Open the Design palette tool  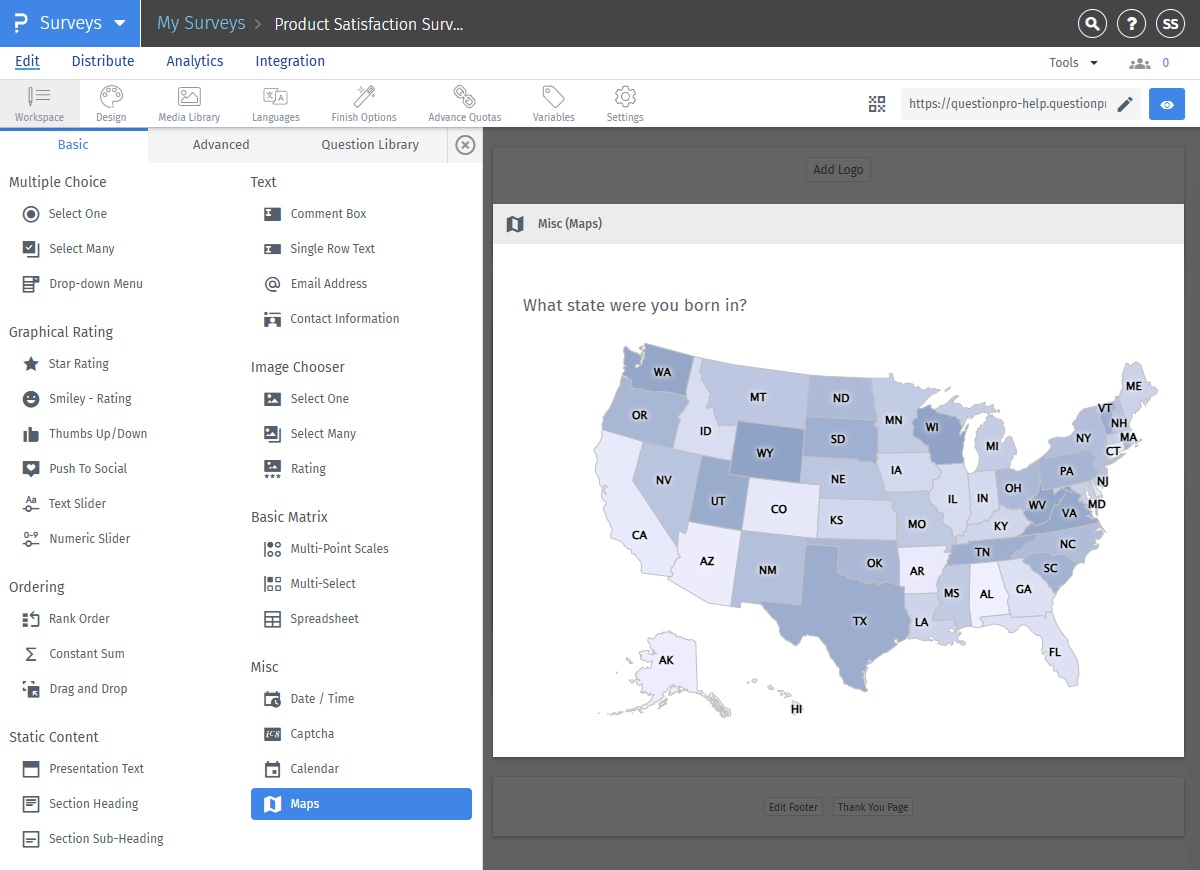(111, 103)
